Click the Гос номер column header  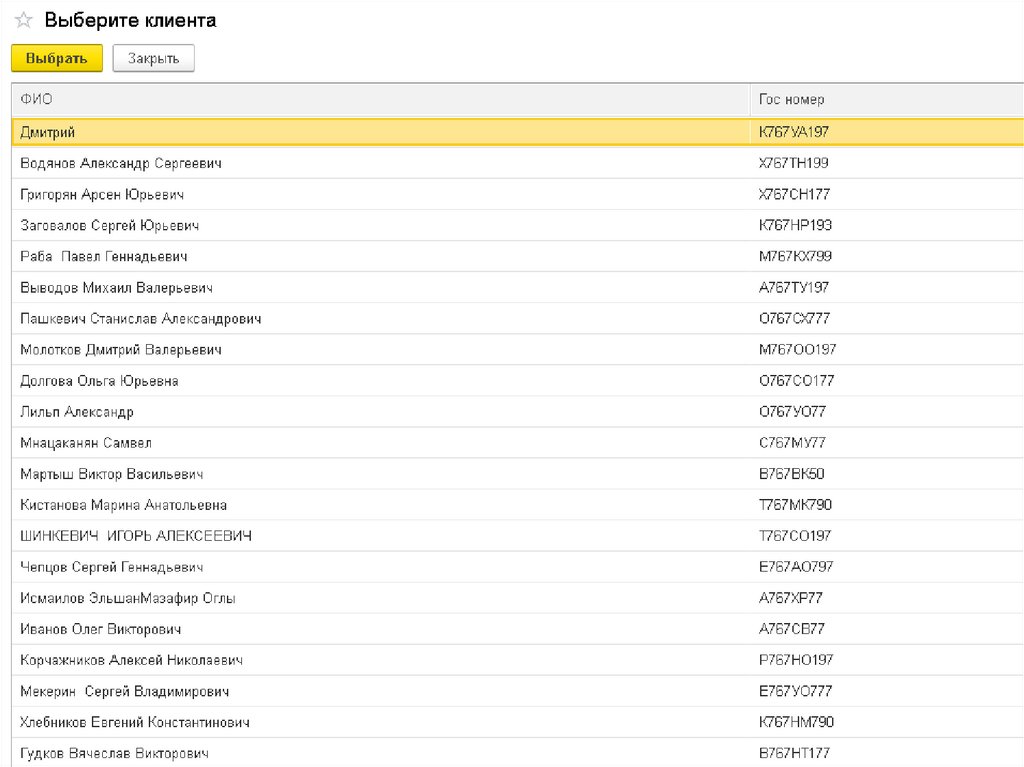[x=791, y=100]
